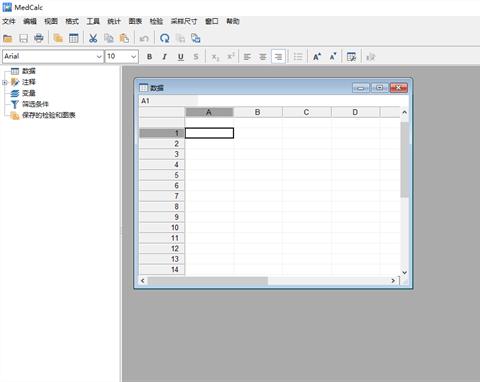Click the Undo arrow icon
The width and height of the screenshot is (480, 382).
click(x=144, y=38)
